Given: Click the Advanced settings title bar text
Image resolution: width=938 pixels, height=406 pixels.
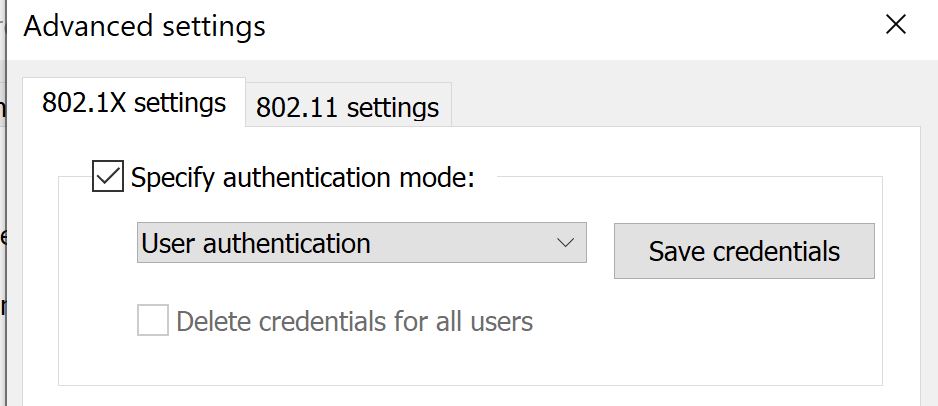Looking at the screenshot, I should [x=145, y=26].
